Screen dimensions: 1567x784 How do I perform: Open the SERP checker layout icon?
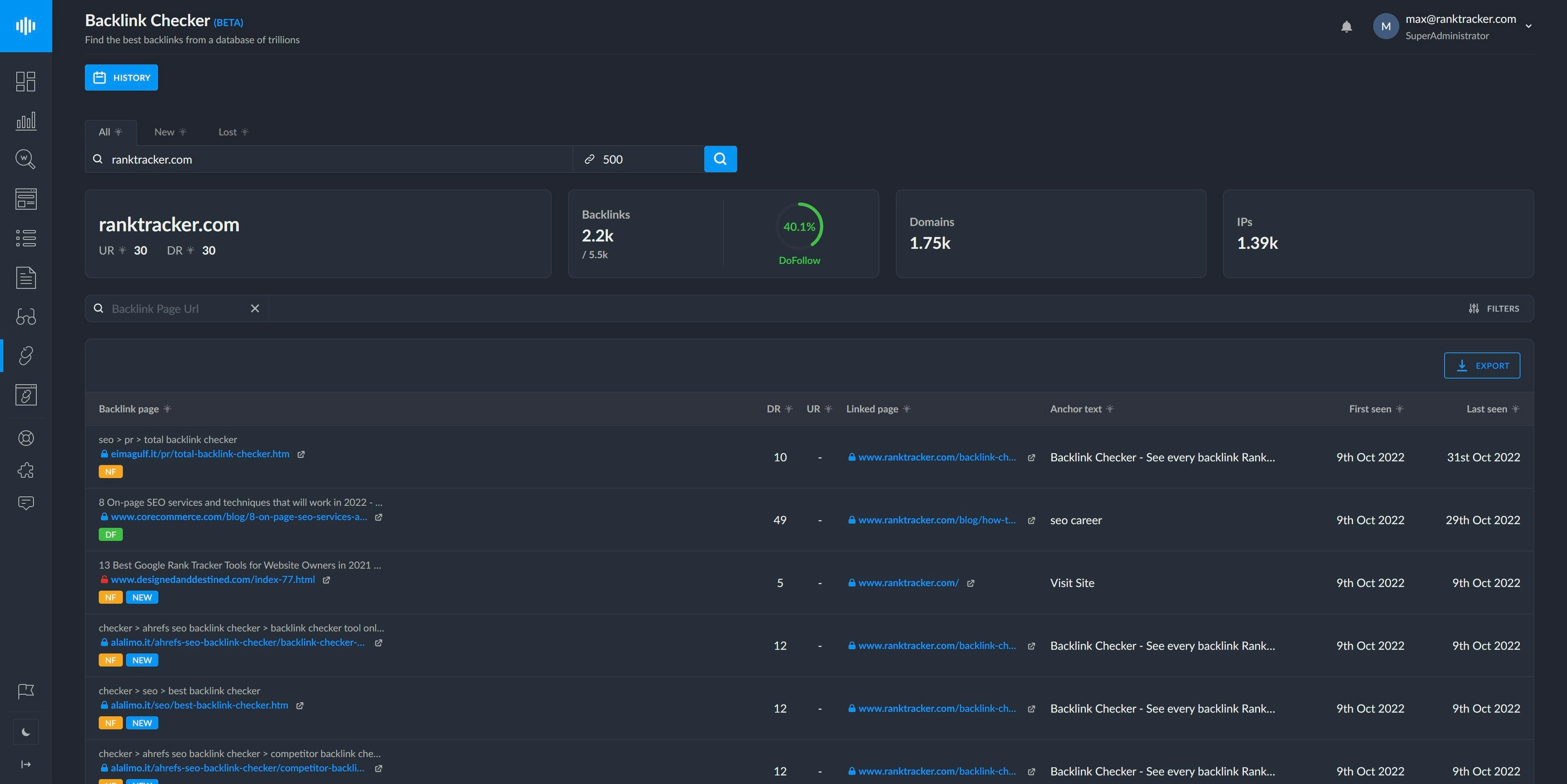[x=26, y=199]
